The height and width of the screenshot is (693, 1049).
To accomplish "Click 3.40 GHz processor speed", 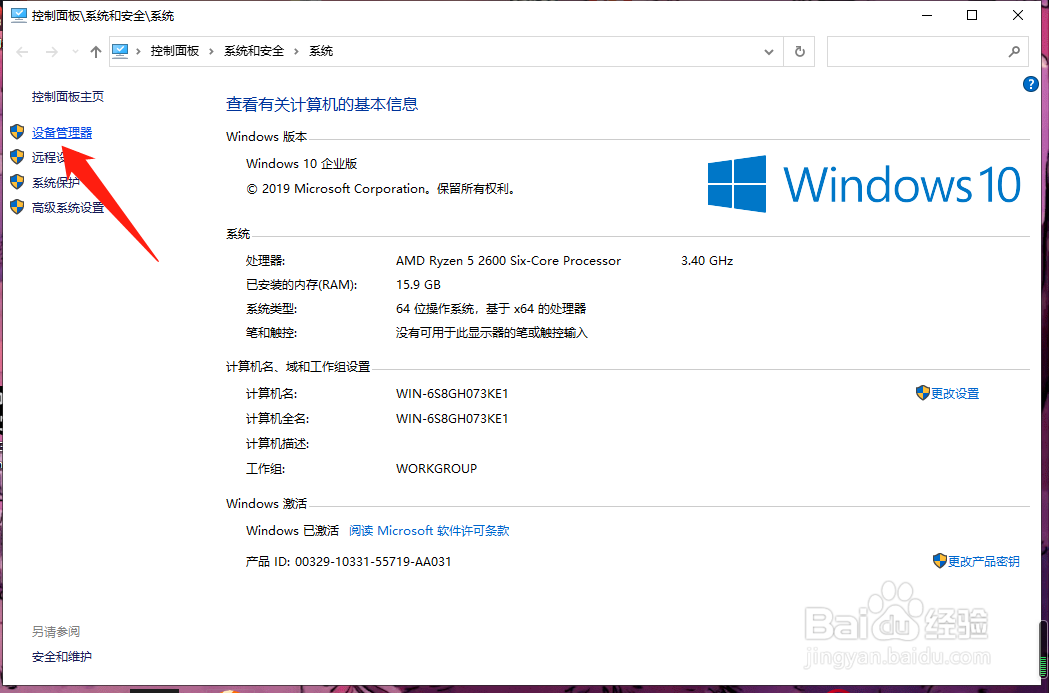I will (x=707, y=261).
